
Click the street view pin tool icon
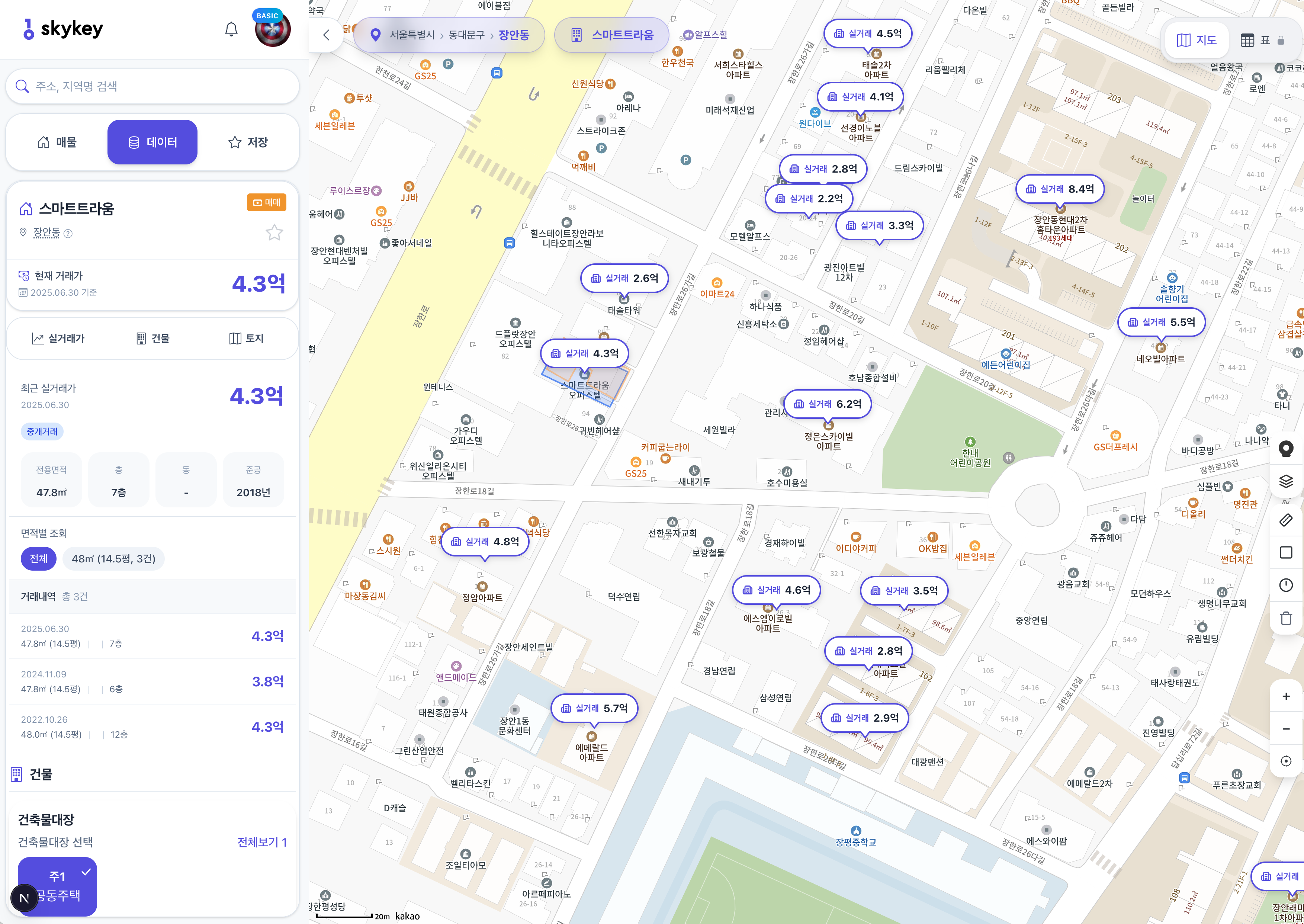pos(1286,449)
